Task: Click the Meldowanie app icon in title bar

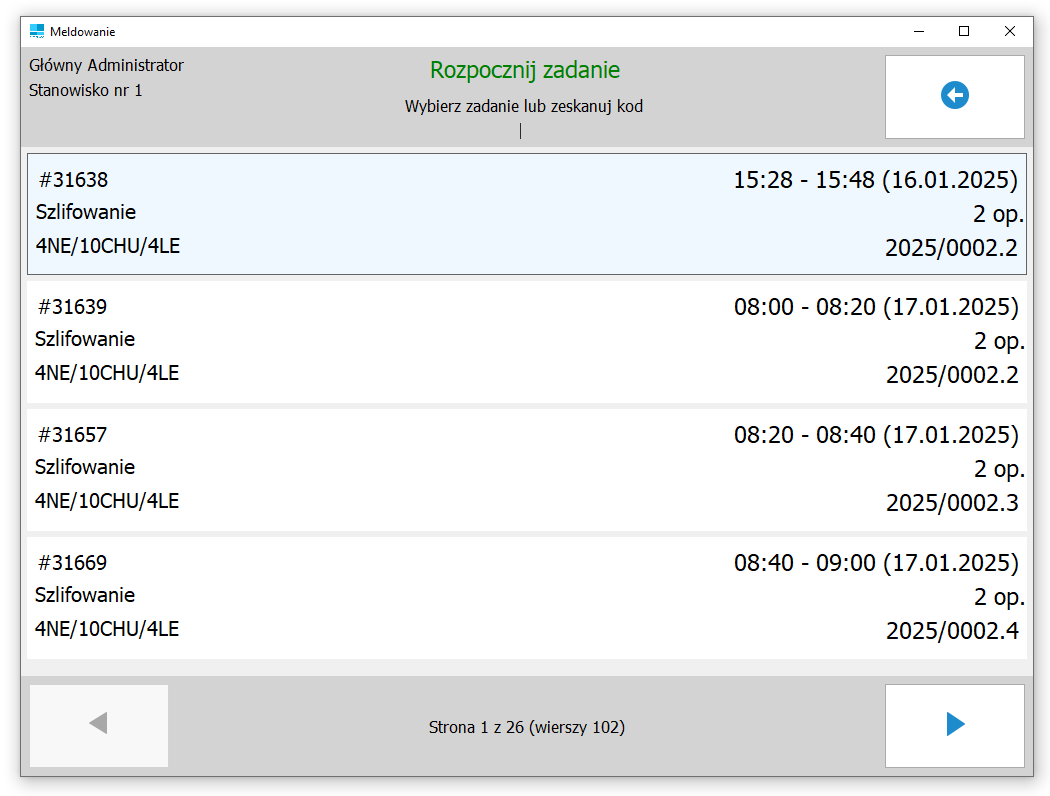Action: coord(37,32)
